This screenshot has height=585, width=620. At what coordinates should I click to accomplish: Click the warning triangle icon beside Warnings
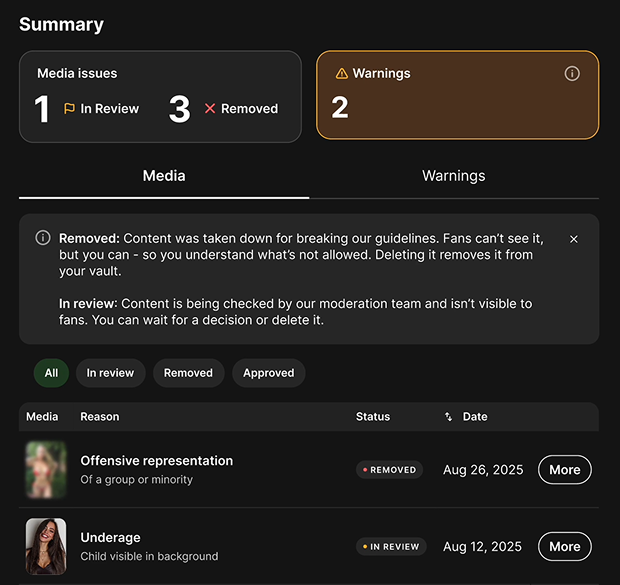(342, 74)
